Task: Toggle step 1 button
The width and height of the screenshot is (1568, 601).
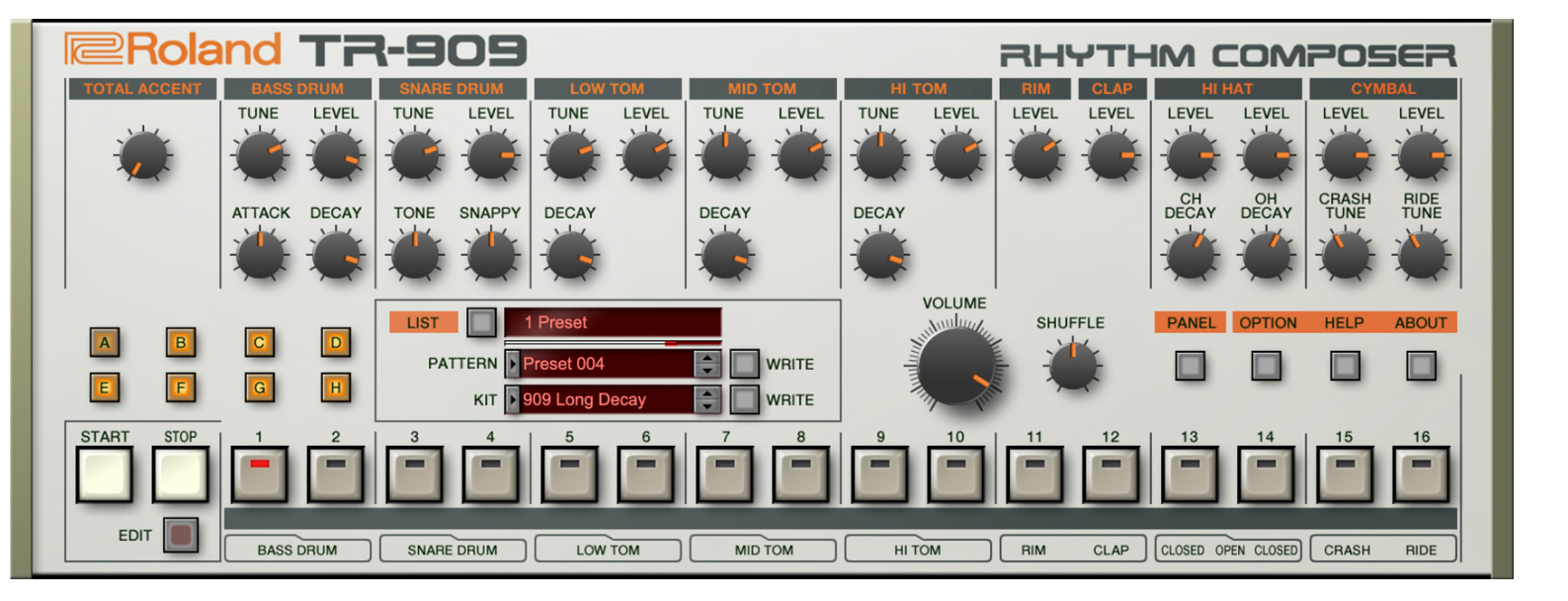Action: click(x=259, y=475)
